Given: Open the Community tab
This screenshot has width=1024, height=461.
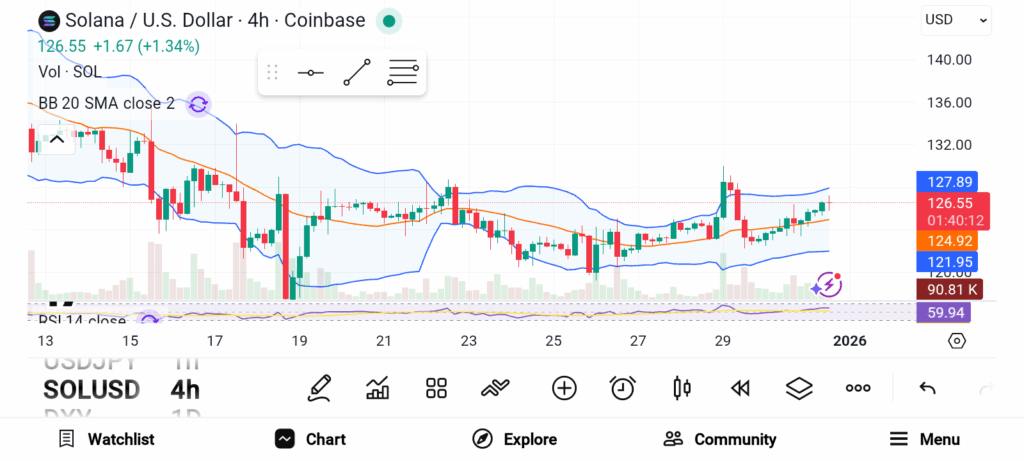Looking at the screenshot, I should point(720,439).
